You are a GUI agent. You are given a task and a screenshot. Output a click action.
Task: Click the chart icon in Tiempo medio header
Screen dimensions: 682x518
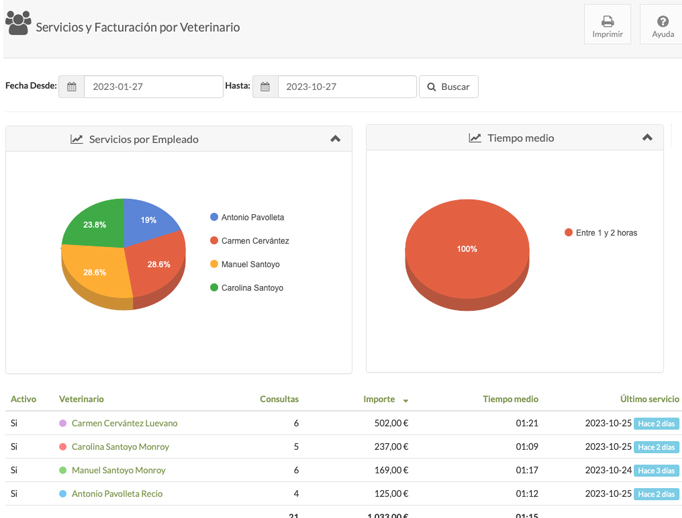[x=475, y=138]
